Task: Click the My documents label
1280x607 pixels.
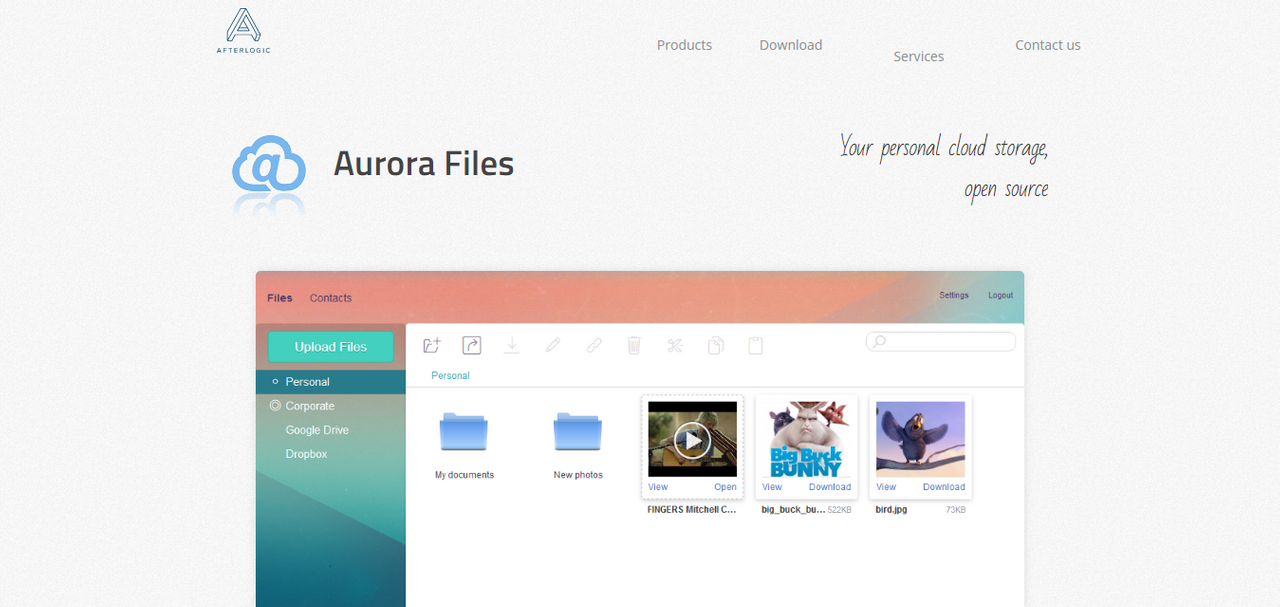Action: tap(464, 475)
